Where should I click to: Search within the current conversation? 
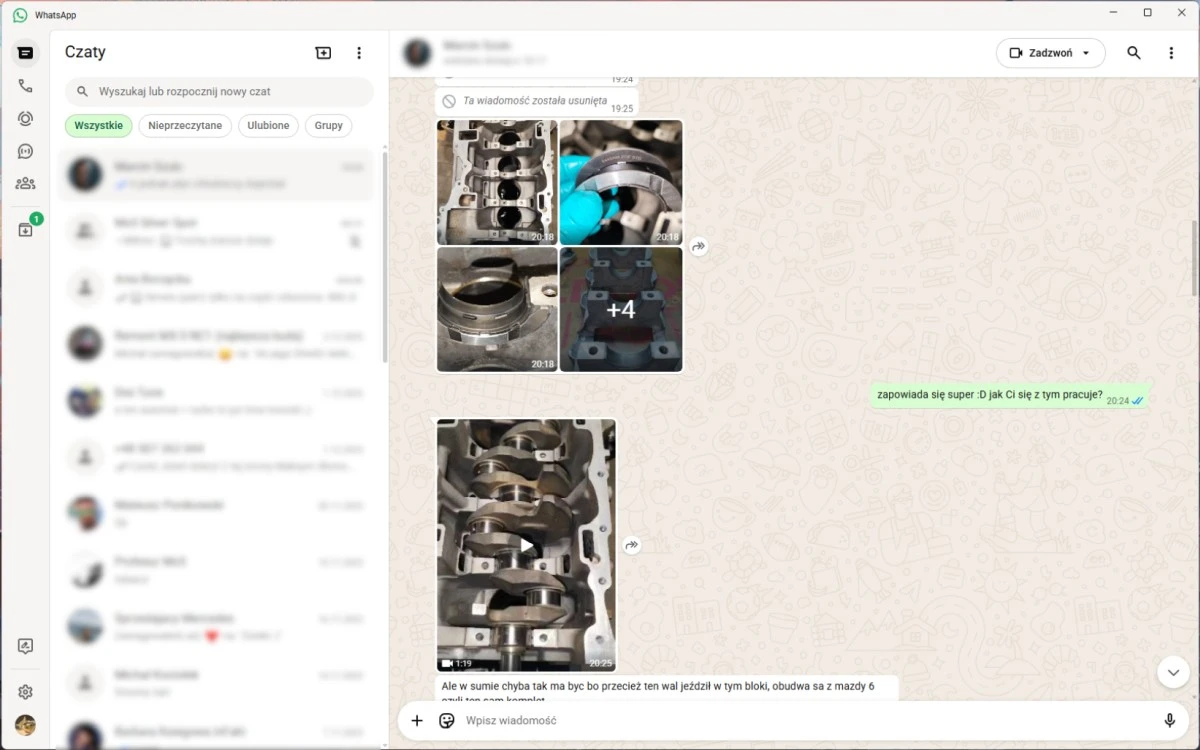pyautogui.click(x=1133, y=53)
